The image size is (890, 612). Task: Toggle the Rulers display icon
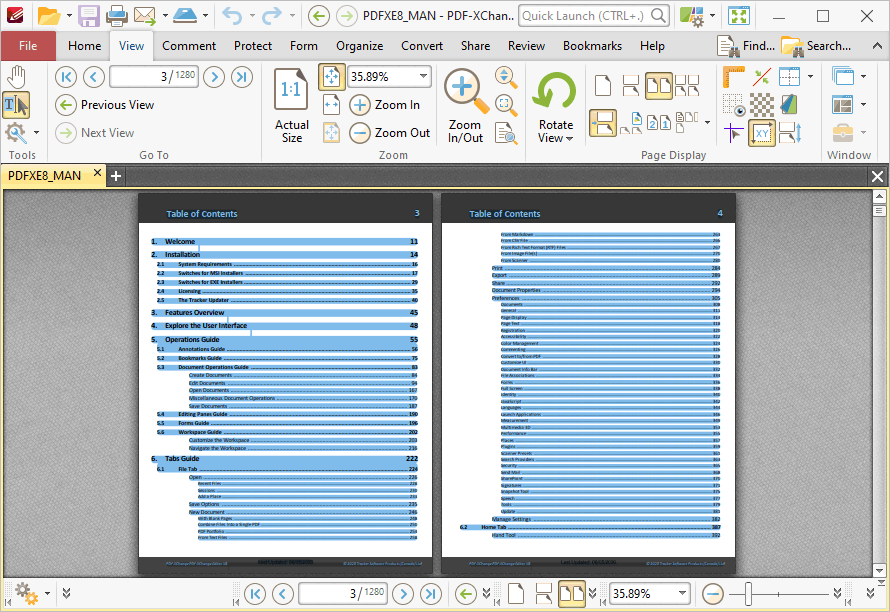[x=733, y=77]
